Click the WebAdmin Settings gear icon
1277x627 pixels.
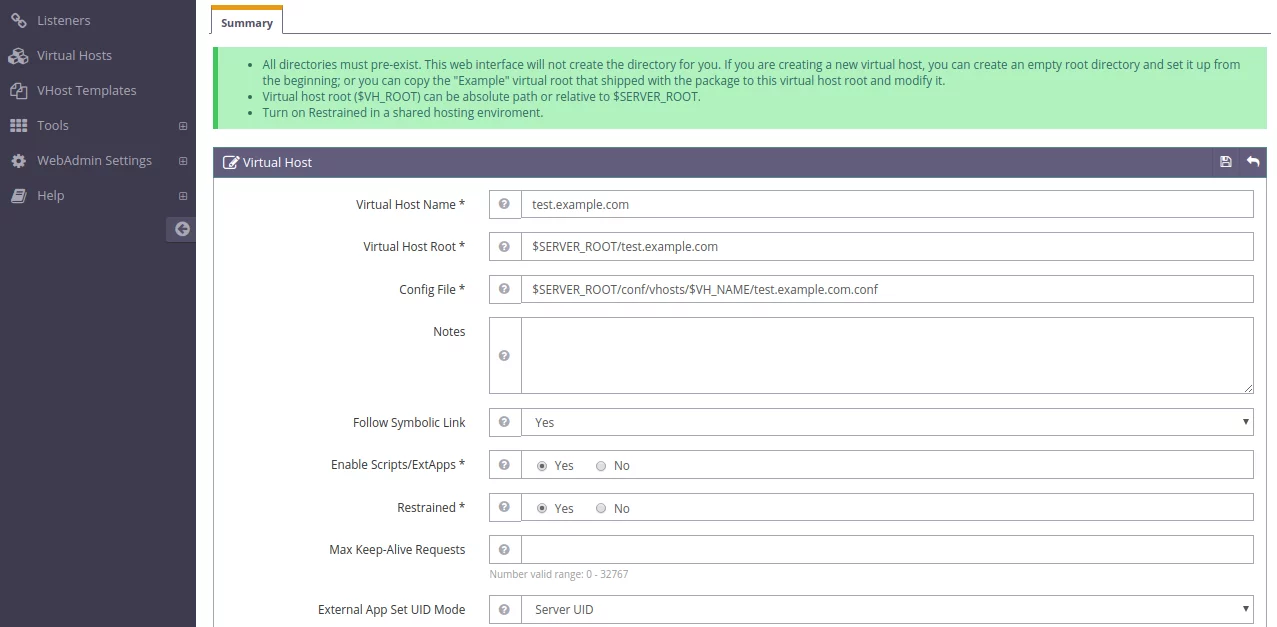pos(18,160)
